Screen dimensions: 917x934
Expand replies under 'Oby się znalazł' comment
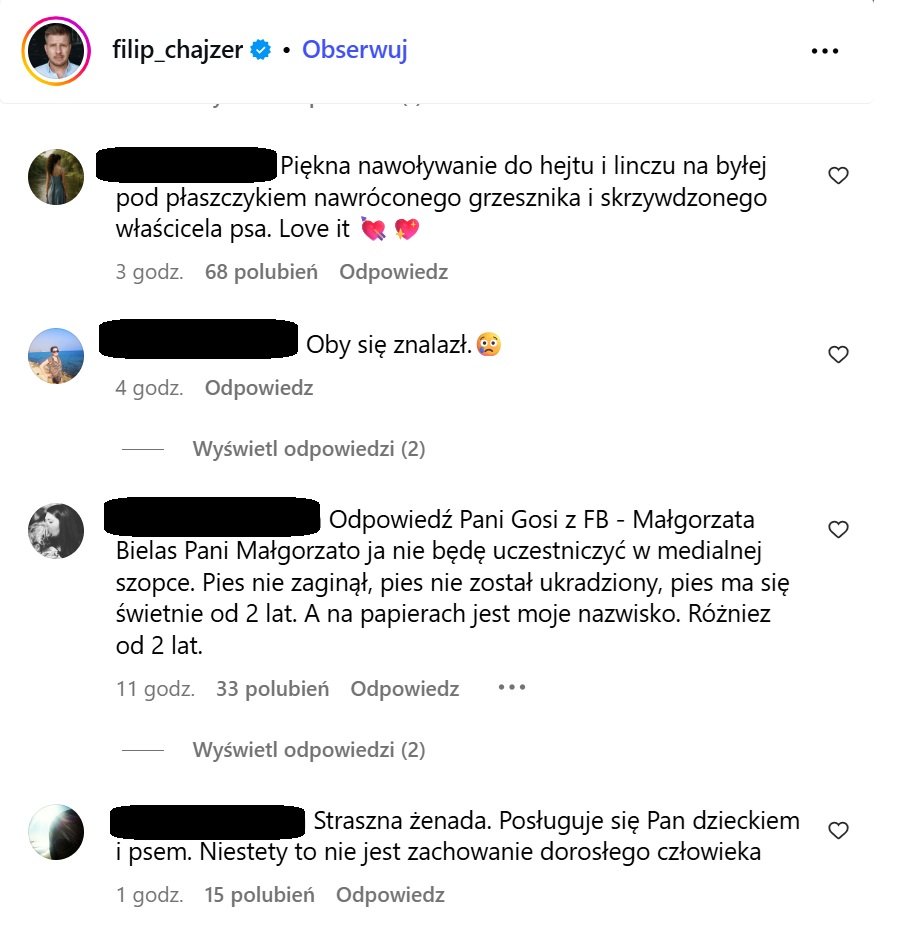pos(309,449)
